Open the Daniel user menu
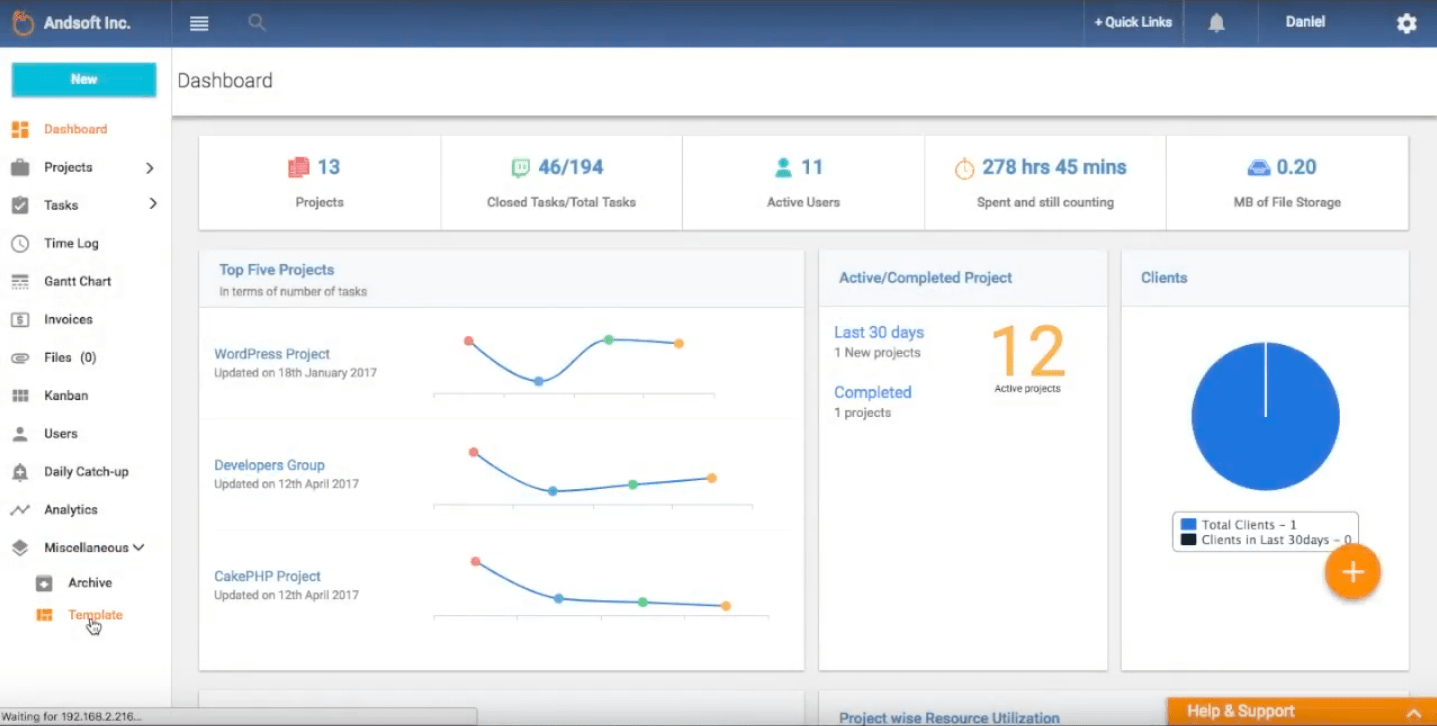 [x=1305, y=22]
